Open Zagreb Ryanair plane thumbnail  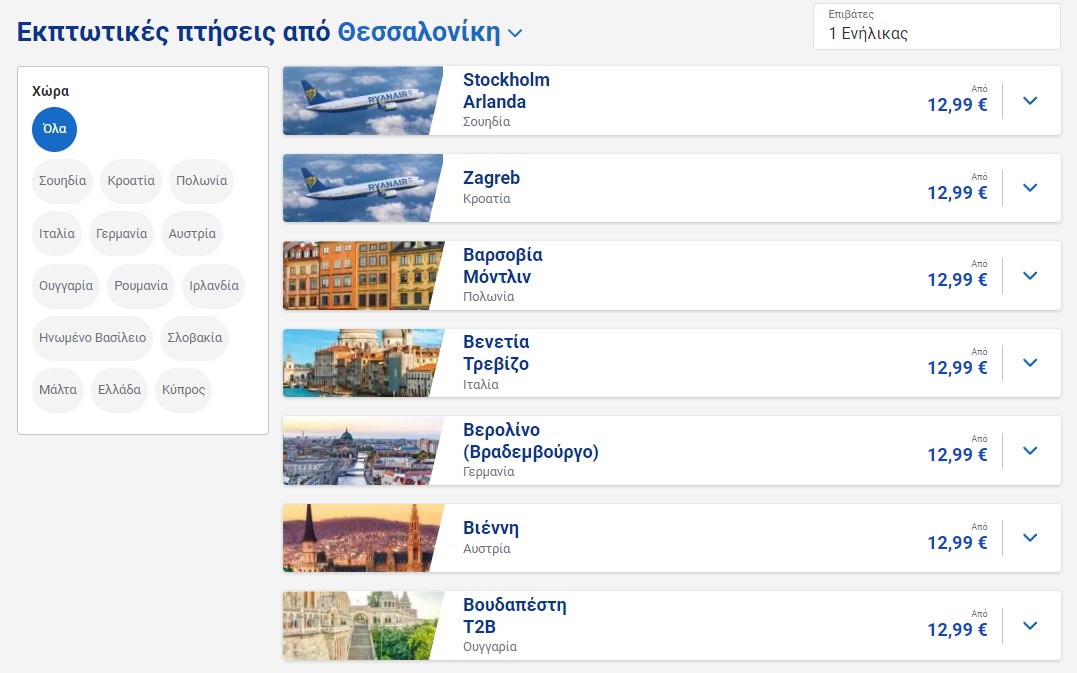tap(363, 188)
